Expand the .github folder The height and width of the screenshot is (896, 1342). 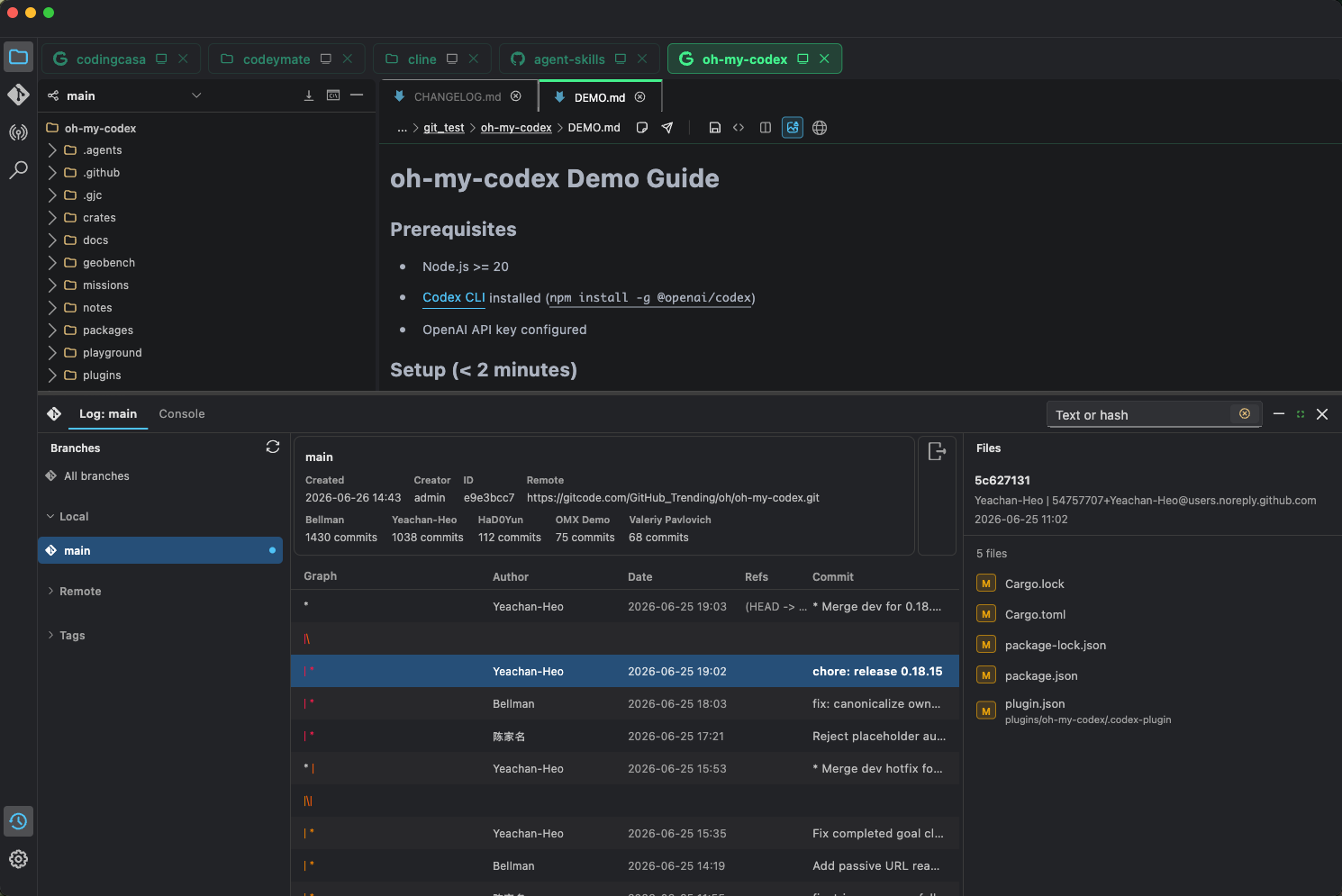(53, 173)
